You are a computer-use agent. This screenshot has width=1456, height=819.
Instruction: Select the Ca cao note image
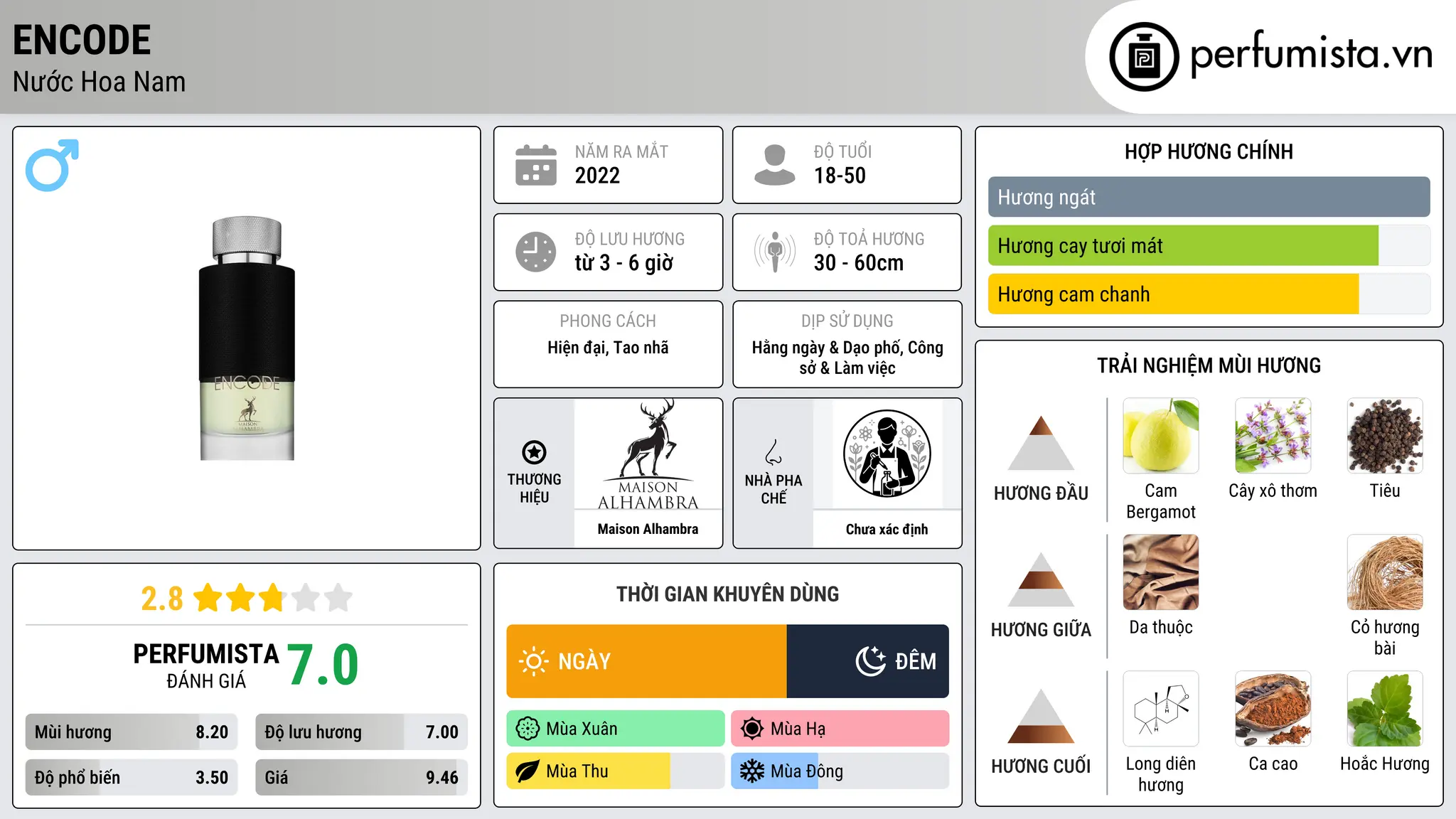(x=1273, y=709)
